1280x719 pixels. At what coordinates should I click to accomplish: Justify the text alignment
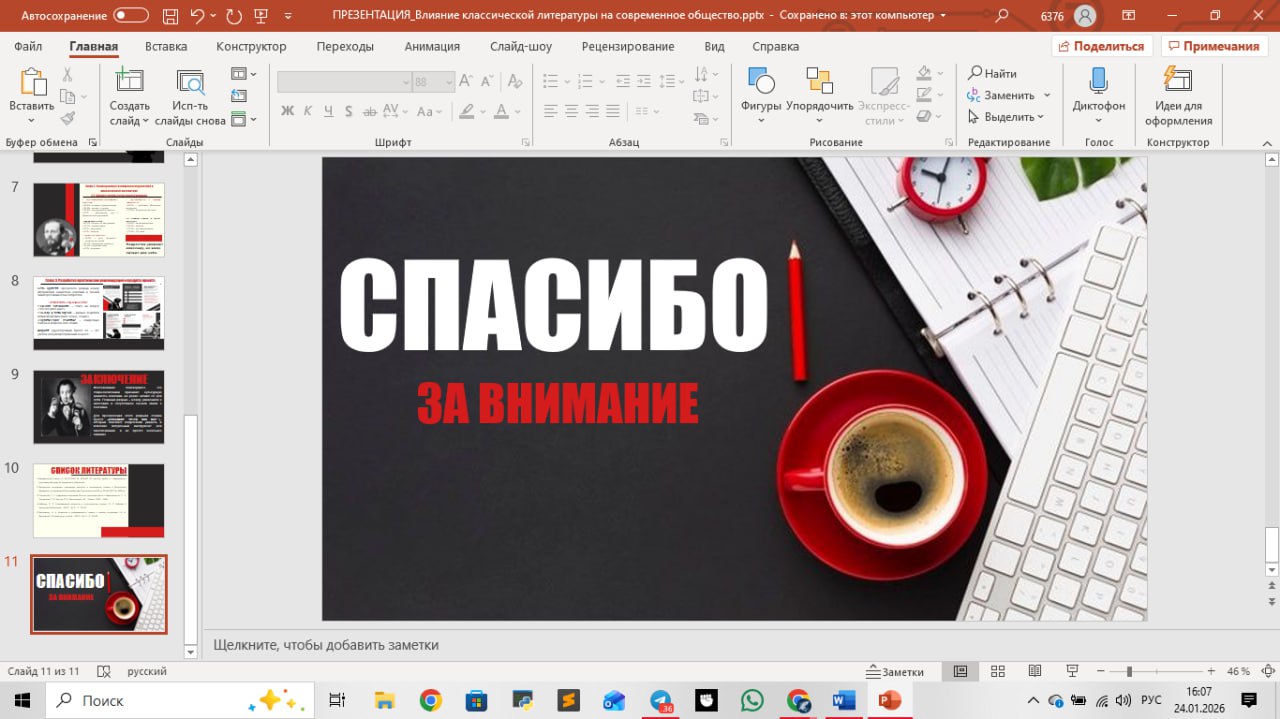point(613,111)
